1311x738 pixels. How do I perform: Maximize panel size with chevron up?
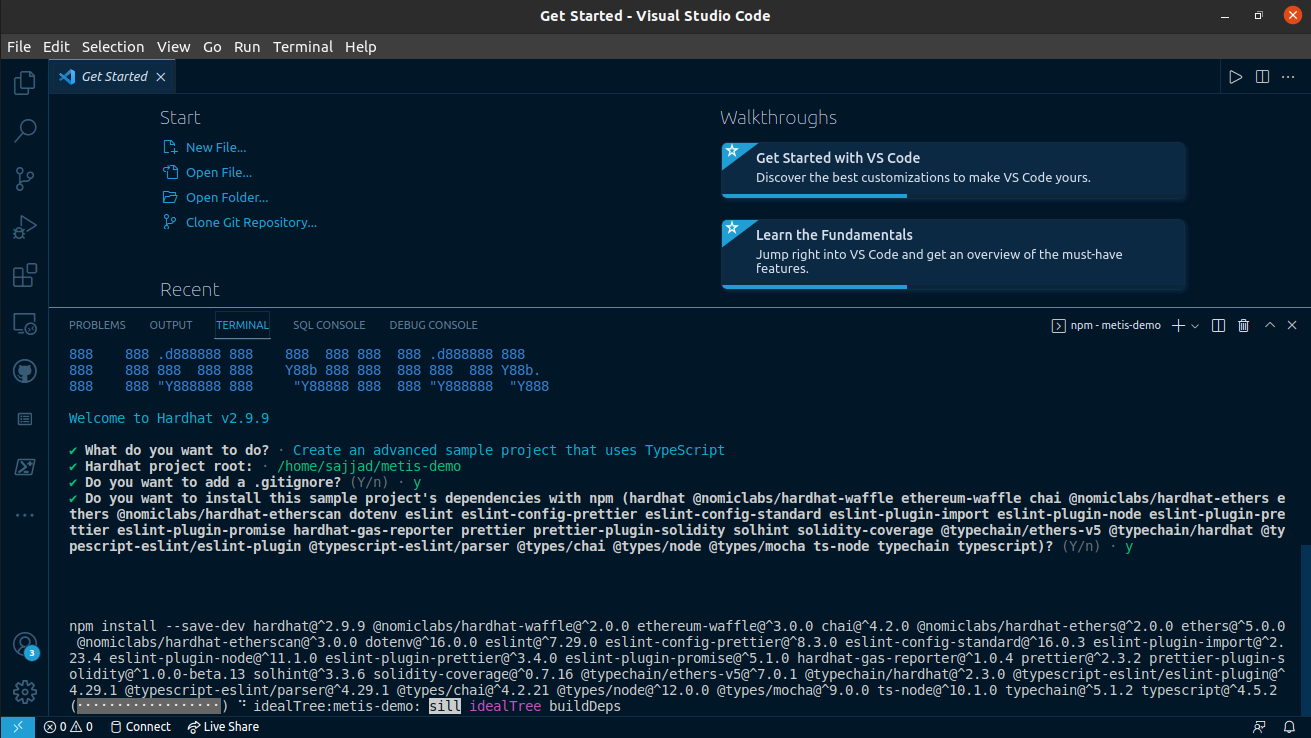tap(1269, 325)
